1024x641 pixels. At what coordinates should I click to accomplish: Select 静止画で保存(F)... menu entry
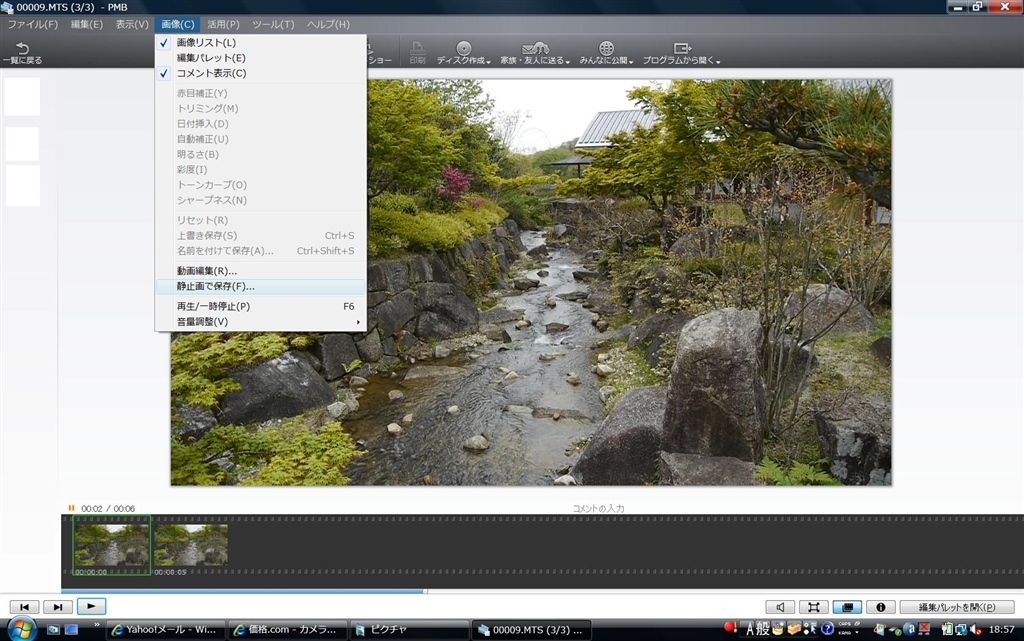pyautogui.click(x=215, y=286)
